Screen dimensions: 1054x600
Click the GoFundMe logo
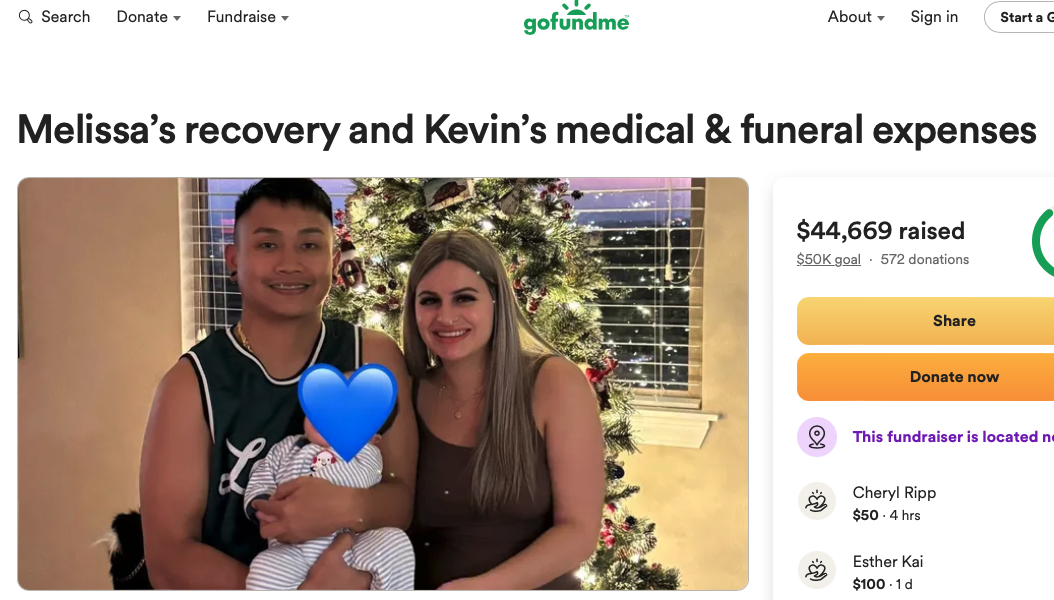576,18
